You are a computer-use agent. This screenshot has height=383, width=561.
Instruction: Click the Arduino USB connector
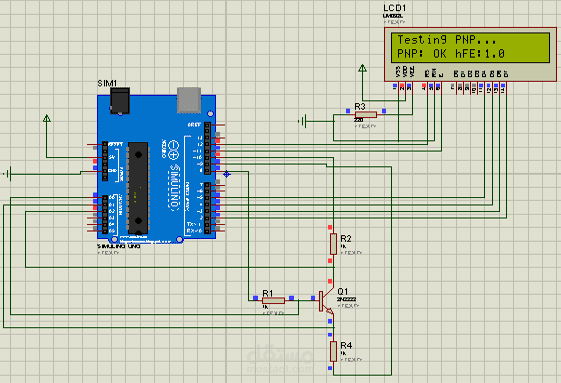tap(189, 99)
